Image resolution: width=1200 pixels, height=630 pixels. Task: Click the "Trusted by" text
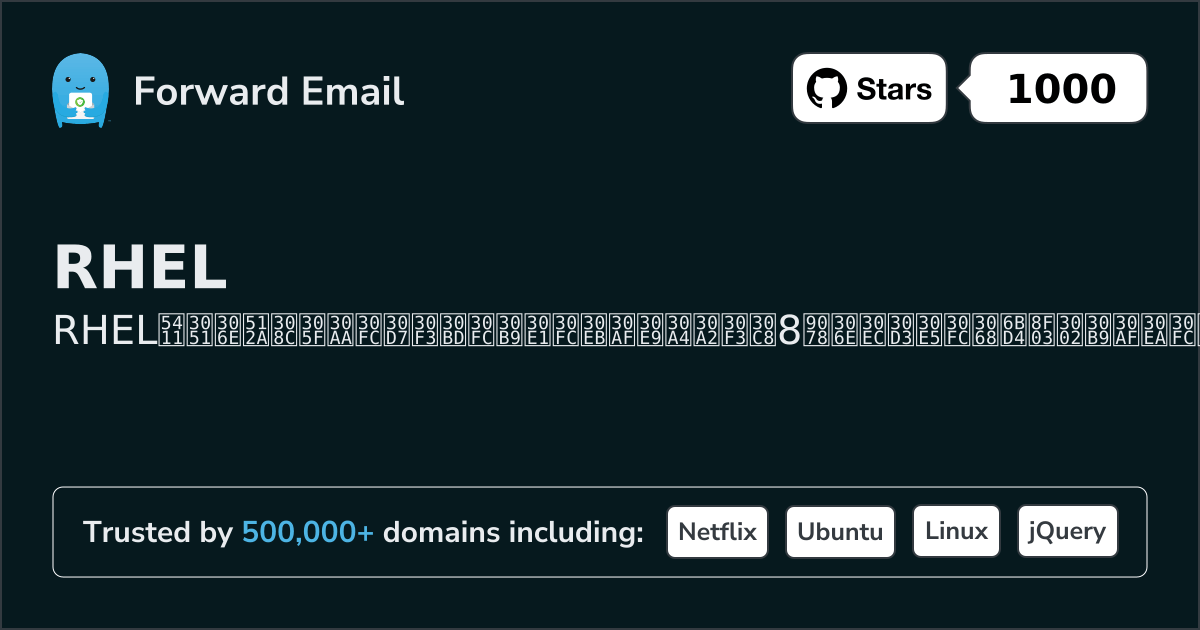click(157, 533)
